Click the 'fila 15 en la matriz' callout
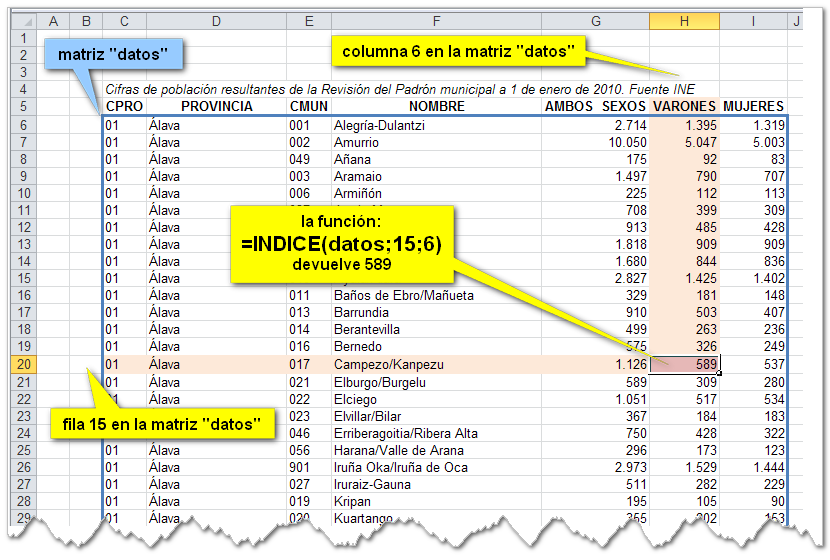The height and width of the screenshot is (560, 830). (x=162, y=424)
